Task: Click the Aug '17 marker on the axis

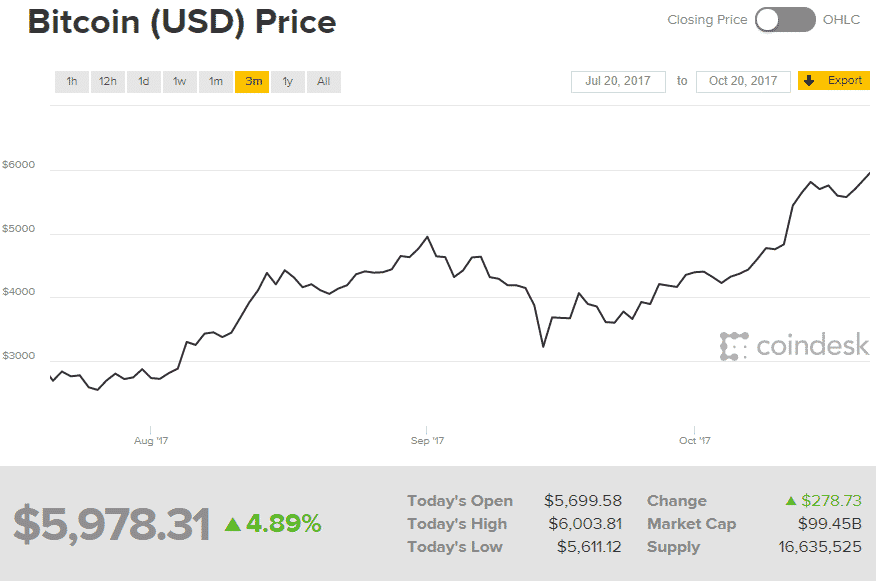Action: click(x=151, y=440)
